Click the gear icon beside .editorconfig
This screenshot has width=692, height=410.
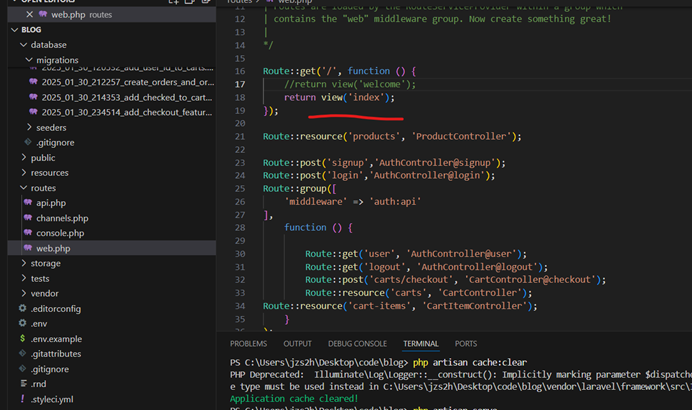23,308
